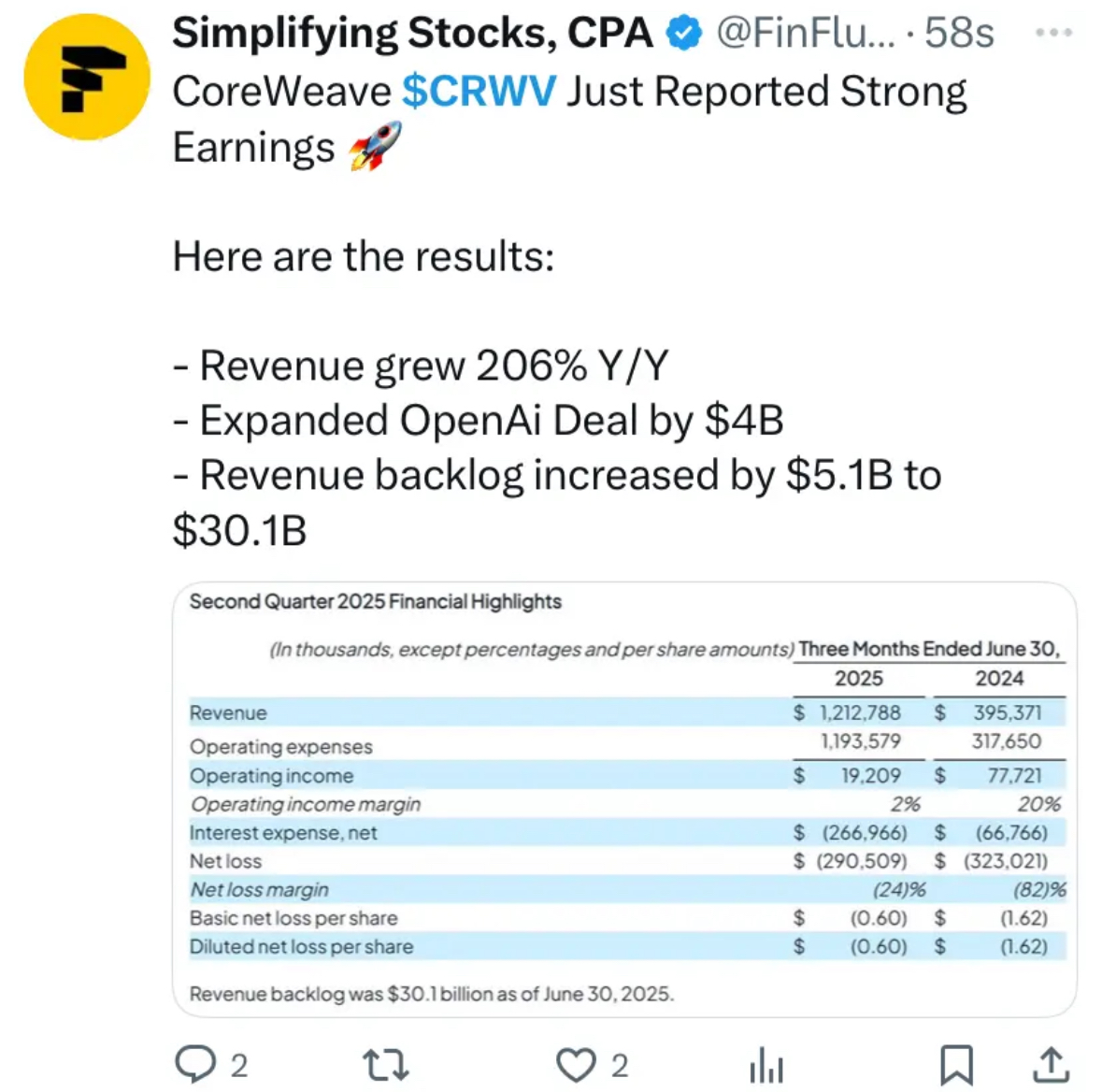Open the financial highlights table image
This screenshot has height=1092, width=1102.
(x=624, y=798)
